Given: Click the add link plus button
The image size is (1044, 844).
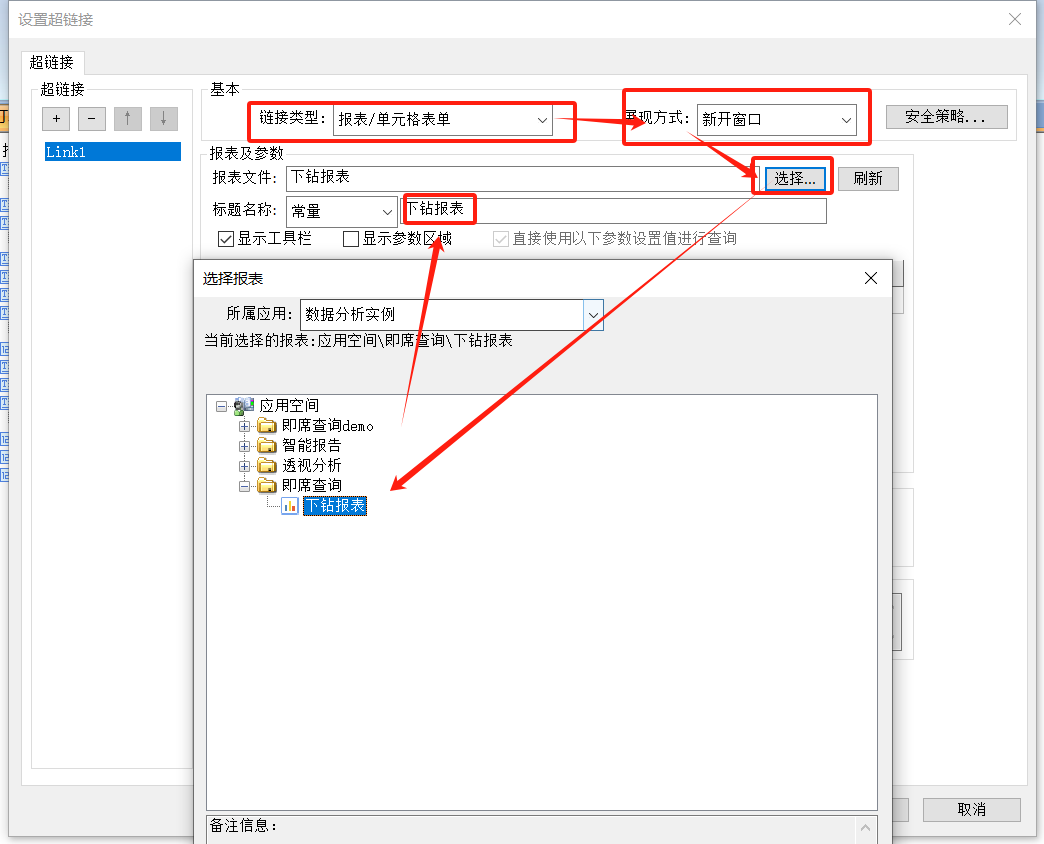Looking at the screenshot, I should [56, 119].
